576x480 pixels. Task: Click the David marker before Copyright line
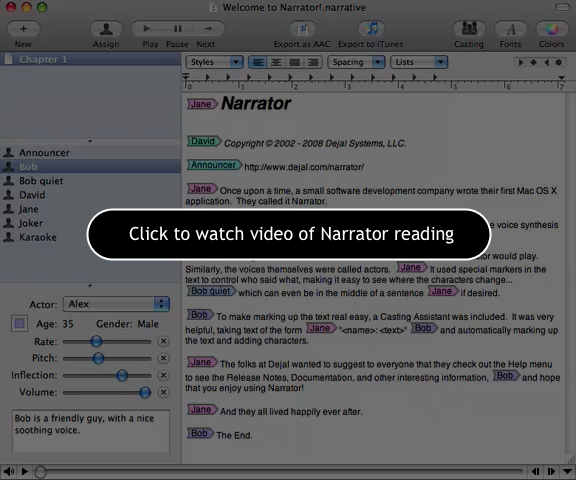[x=204, y=141]
